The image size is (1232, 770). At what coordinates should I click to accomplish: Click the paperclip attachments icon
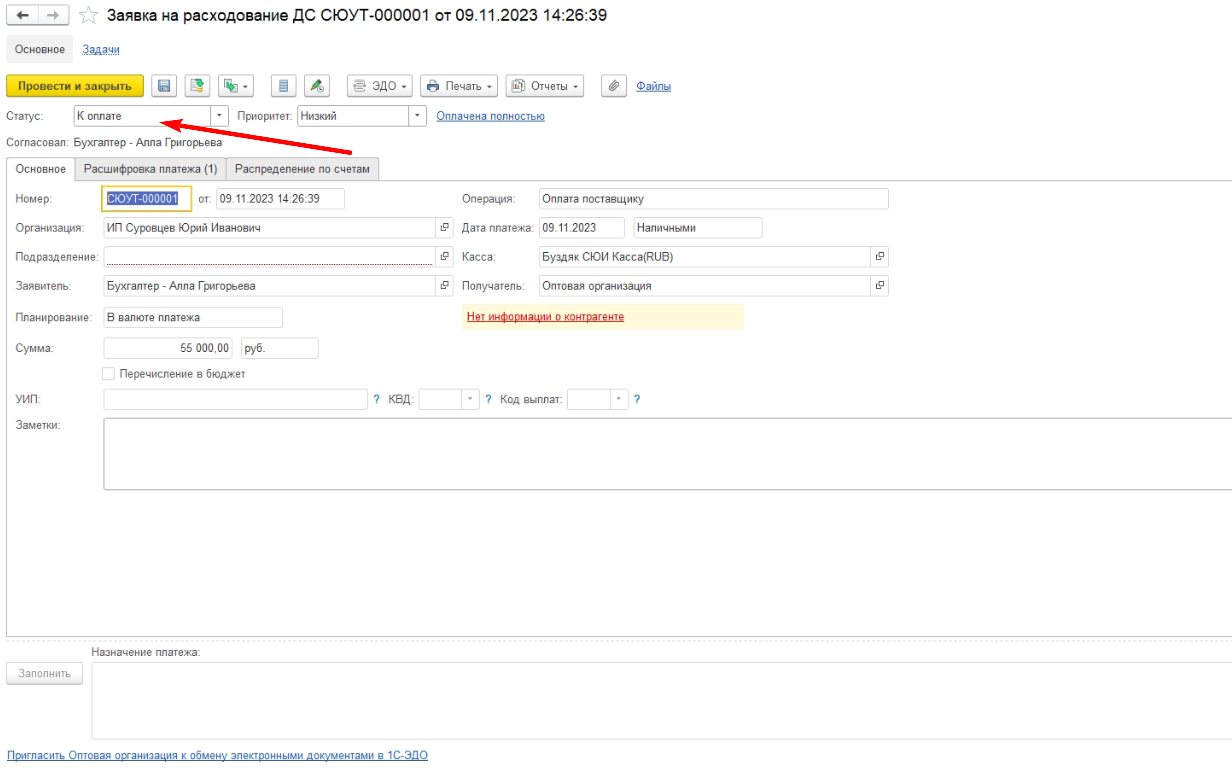613,86
